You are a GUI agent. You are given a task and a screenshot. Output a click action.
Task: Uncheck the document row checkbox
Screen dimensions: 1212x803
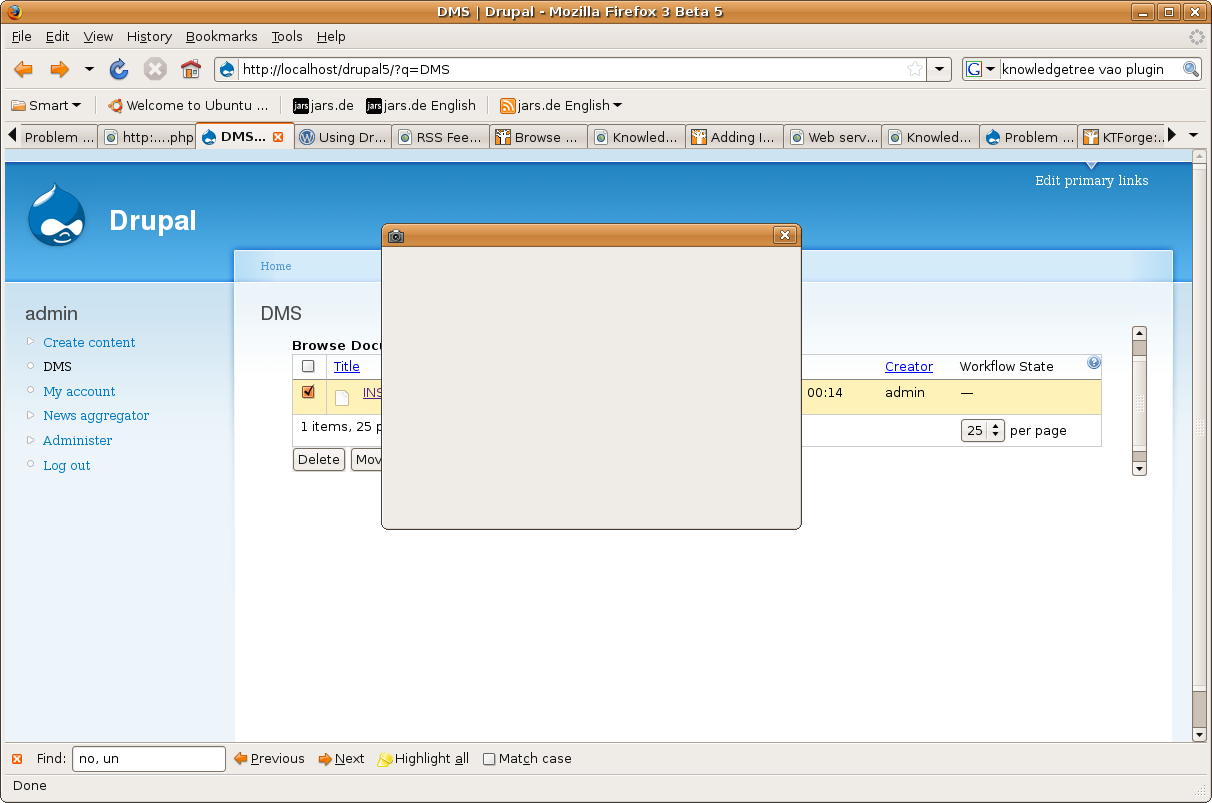[x=308, y=392]
